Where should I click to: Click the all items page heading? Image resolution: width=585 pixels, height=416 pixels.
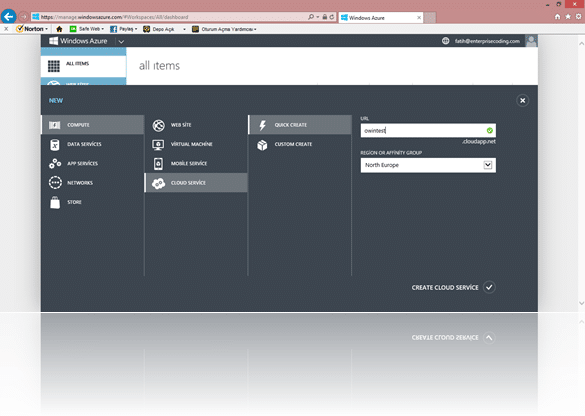point(159,66)
